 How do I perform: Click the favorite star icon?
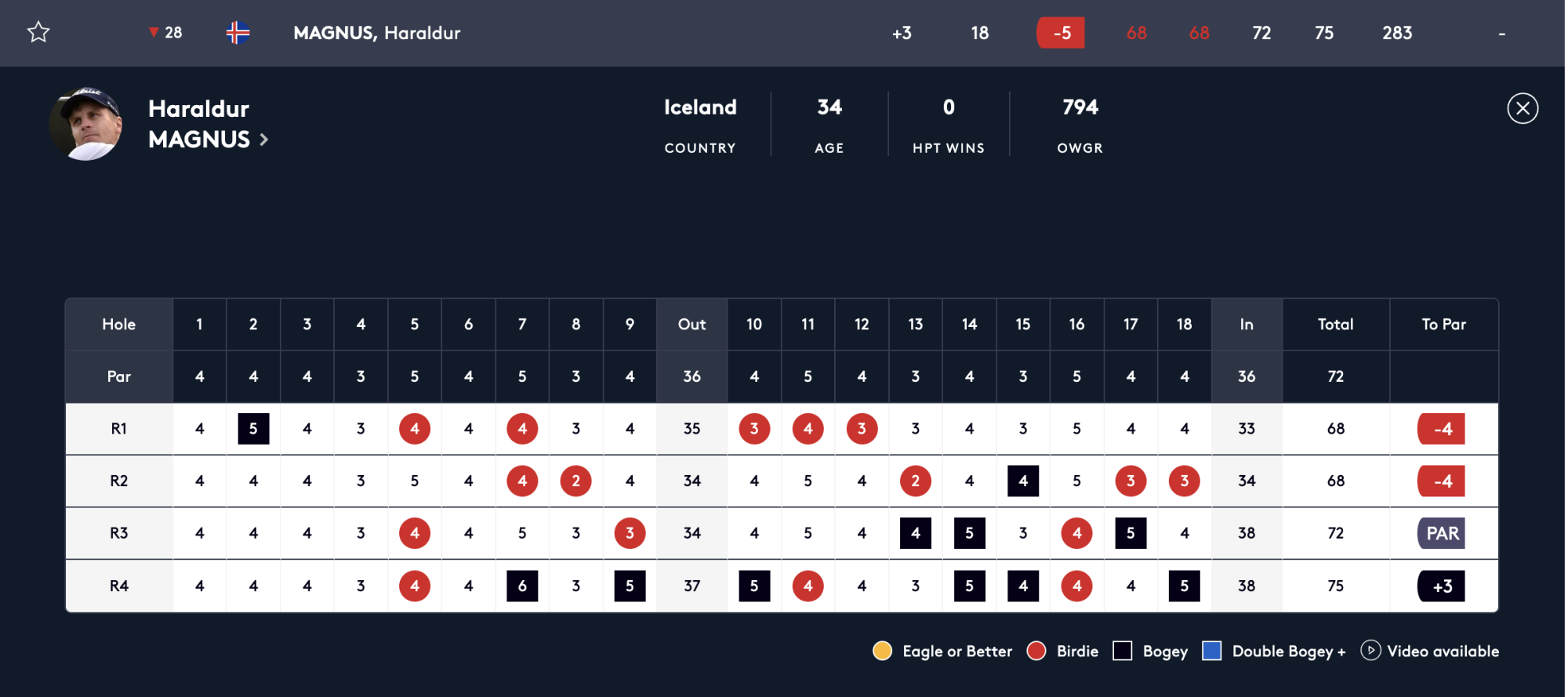[x=38, y=32]
